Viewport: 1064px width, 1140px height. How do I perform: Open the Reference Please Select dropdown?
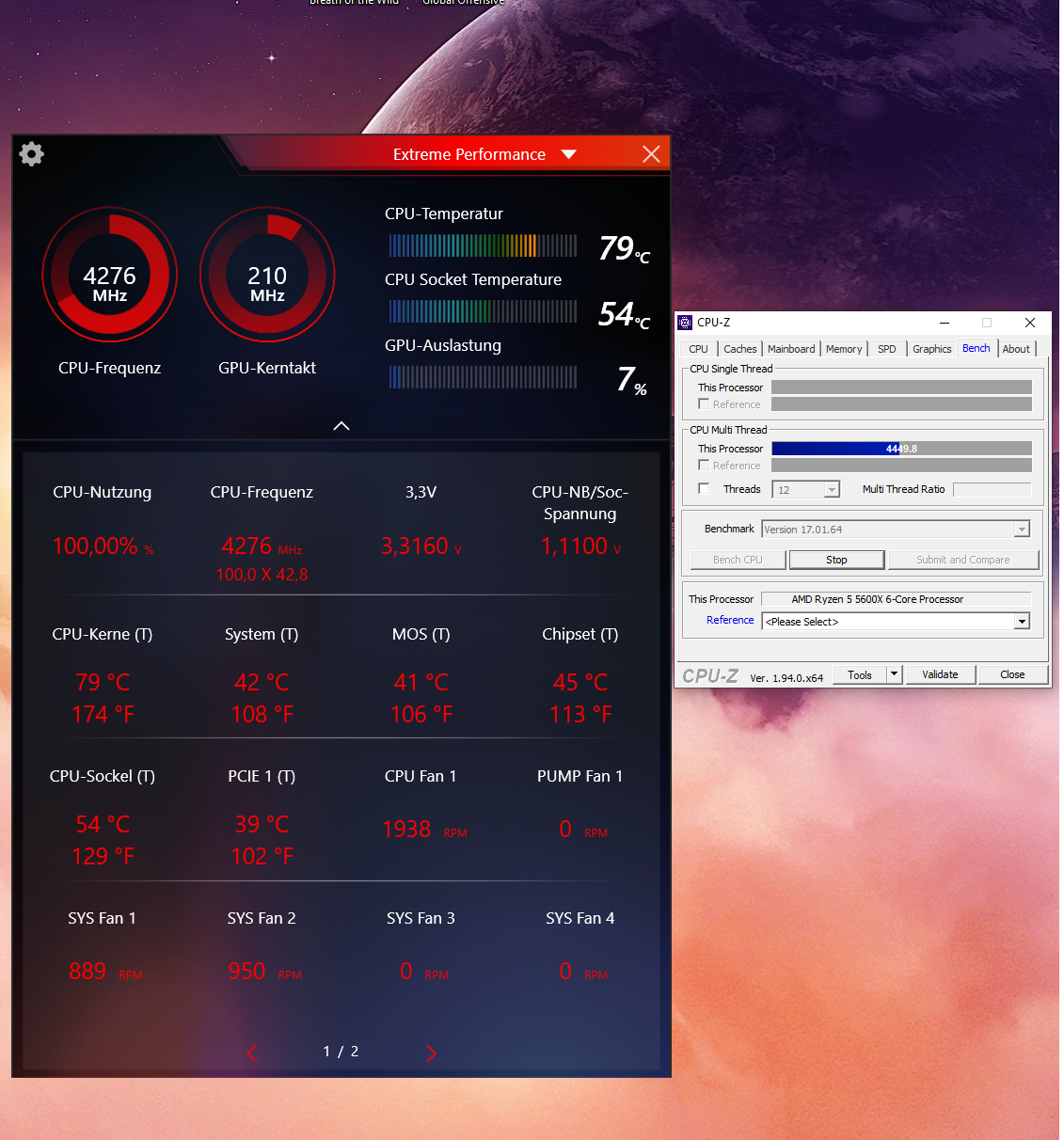[896, 622]
